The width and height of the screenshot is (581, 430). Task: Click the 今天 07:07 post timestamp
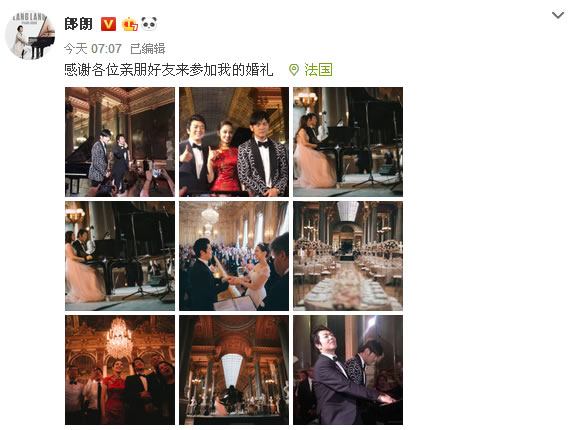tap(93, 49)
